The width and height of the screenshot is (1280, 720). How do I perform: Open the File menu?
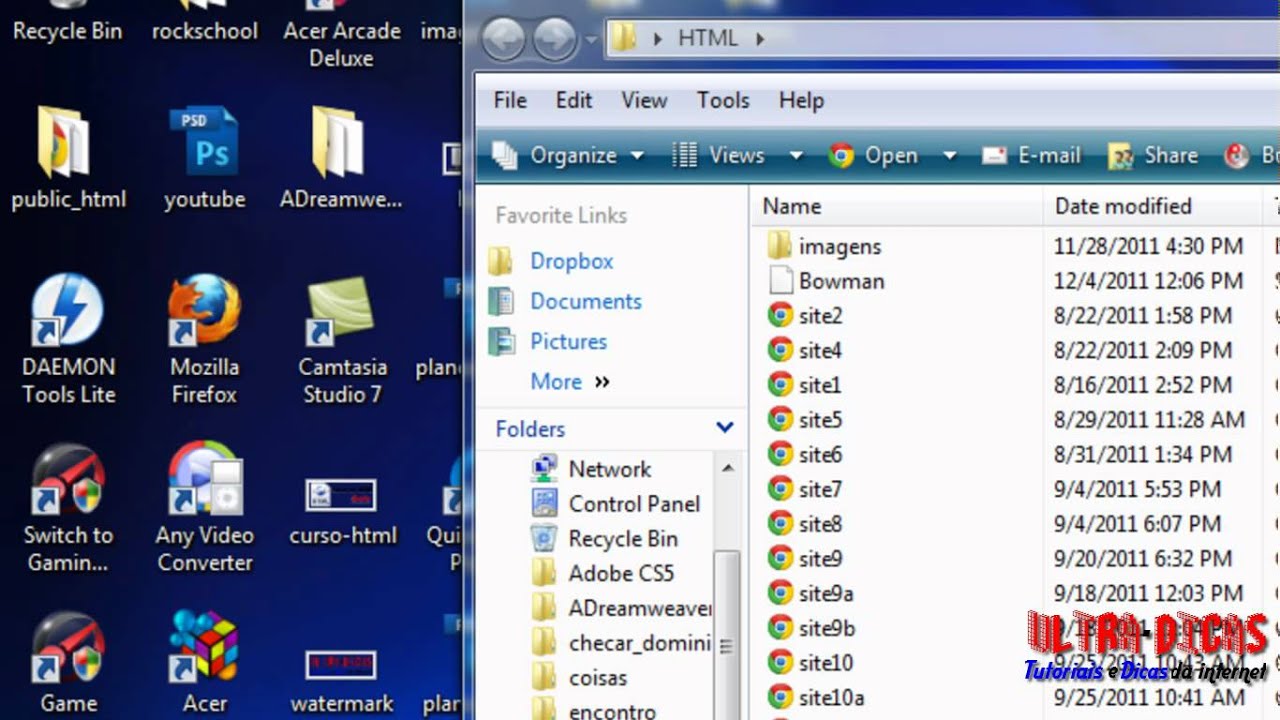click(510, 100)
